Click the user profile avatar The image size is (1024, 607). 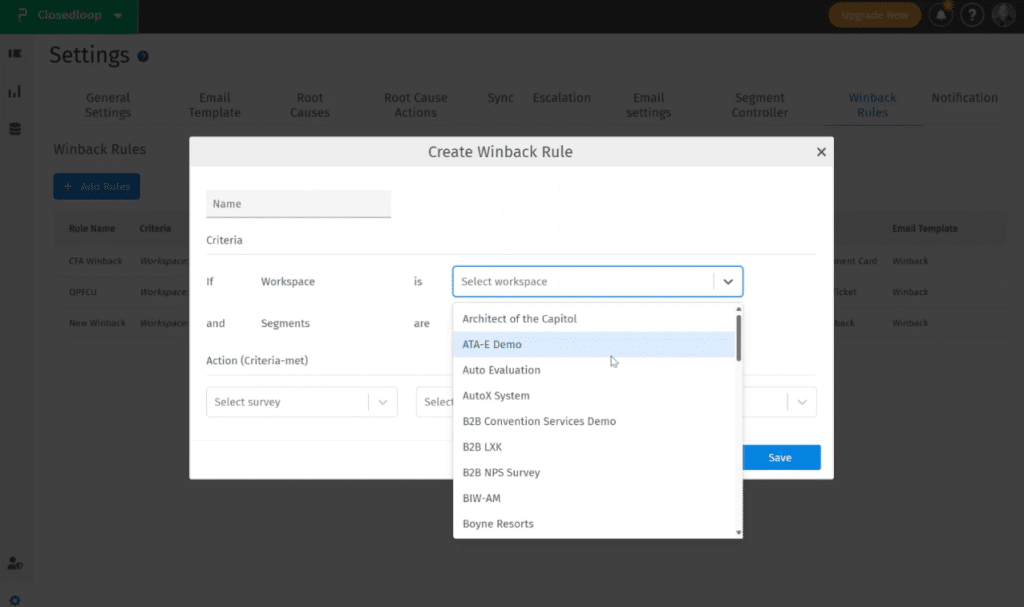click(x=1003, y=15)
